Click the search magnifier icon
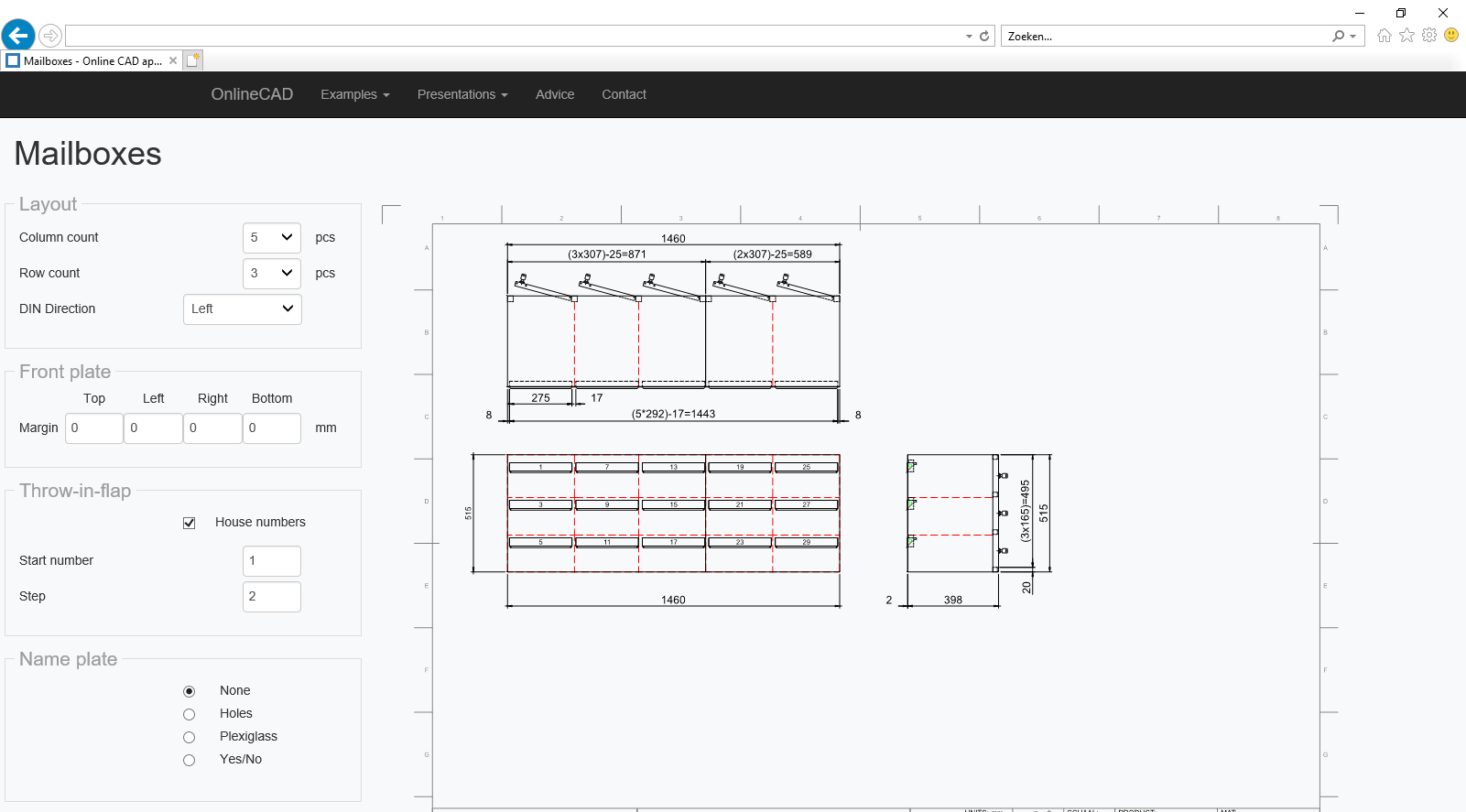 point(1339,37)
